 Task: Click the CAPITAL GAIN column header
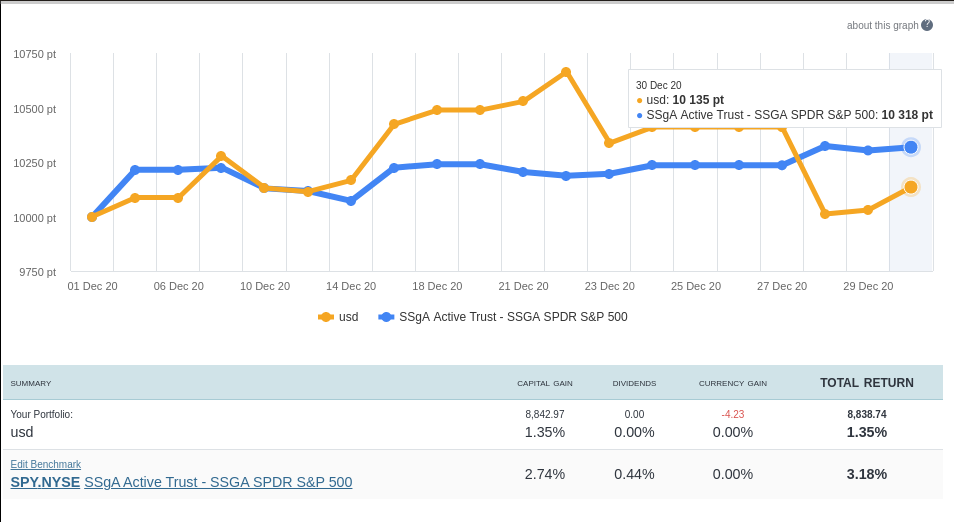coord(544,384)
